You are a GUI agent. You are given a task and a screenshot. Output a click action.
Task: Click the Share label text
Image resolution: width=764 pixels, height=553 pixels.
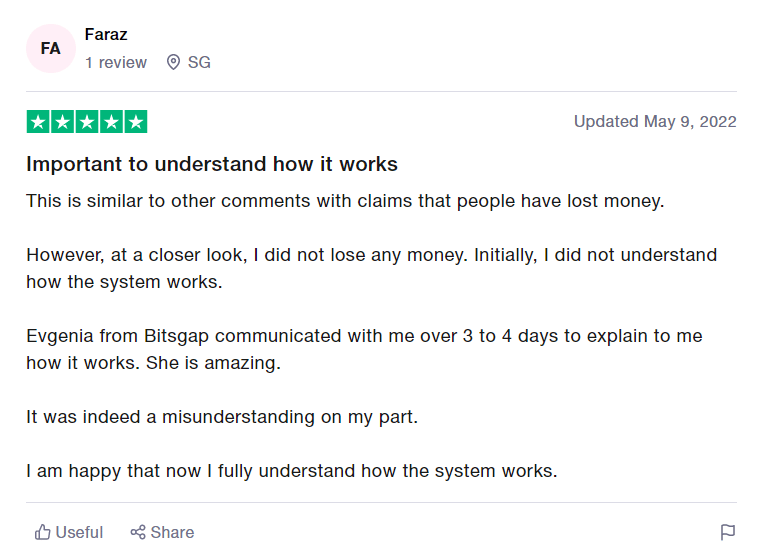[x=172, y=532]
